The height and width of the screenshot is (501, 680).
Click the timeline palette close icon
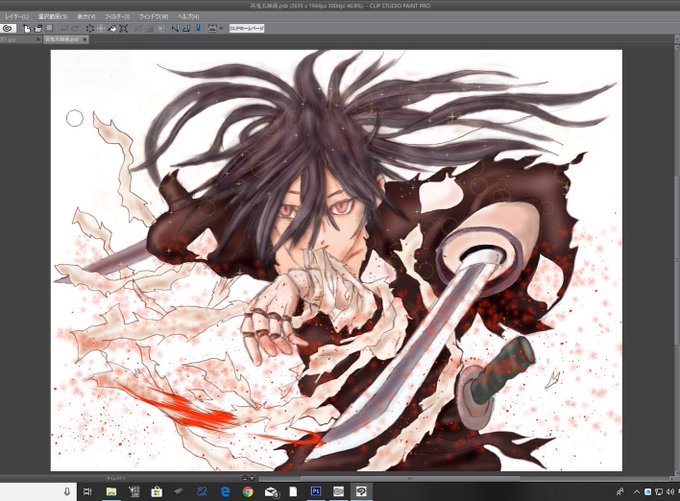click(252, 478)
